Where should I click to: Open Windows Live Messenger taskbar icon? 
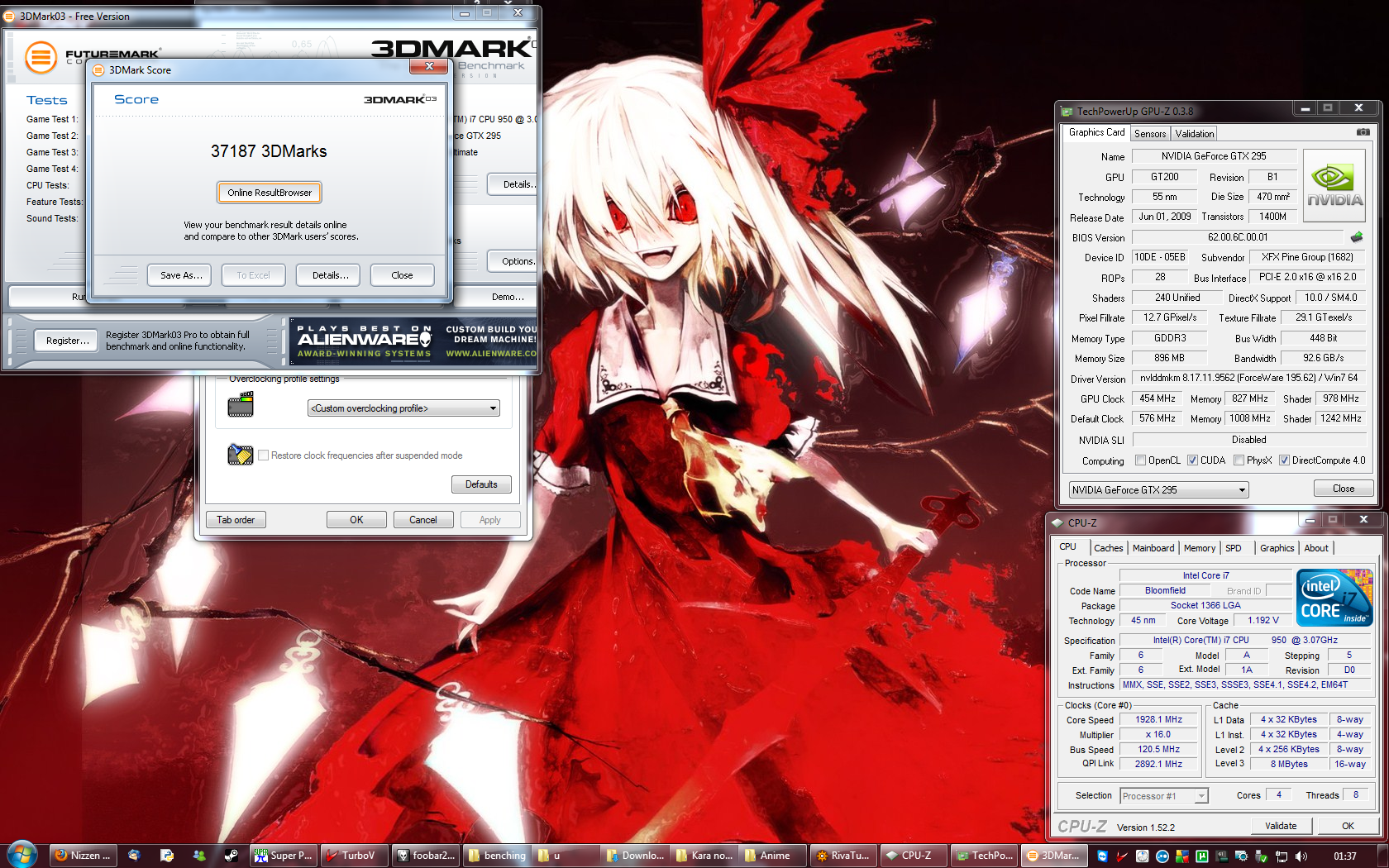click(x=199, y=856)
